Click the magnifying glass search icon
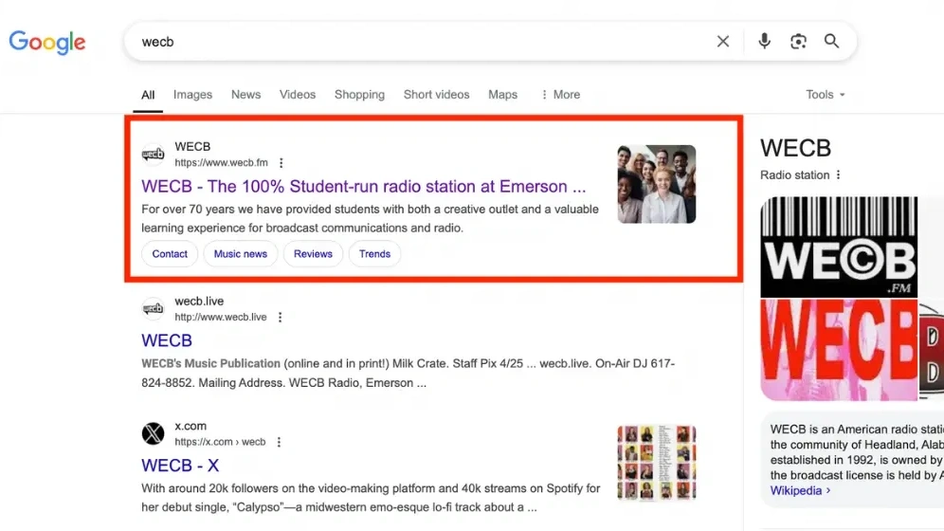The height and width of the screenshot is (531, 944). [831, 41]
